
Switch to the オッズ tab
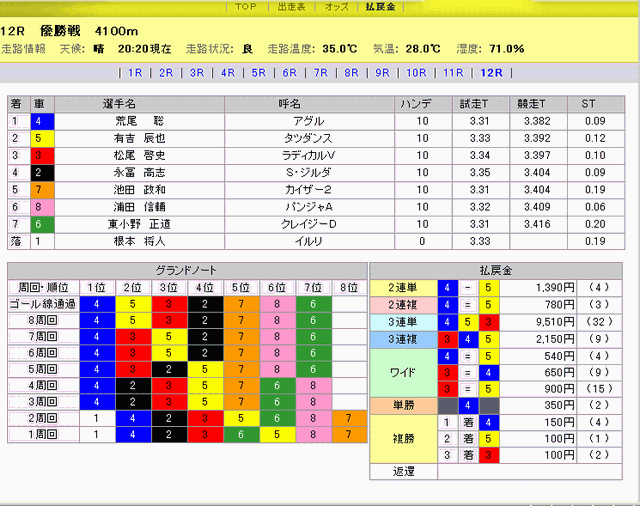337,7
